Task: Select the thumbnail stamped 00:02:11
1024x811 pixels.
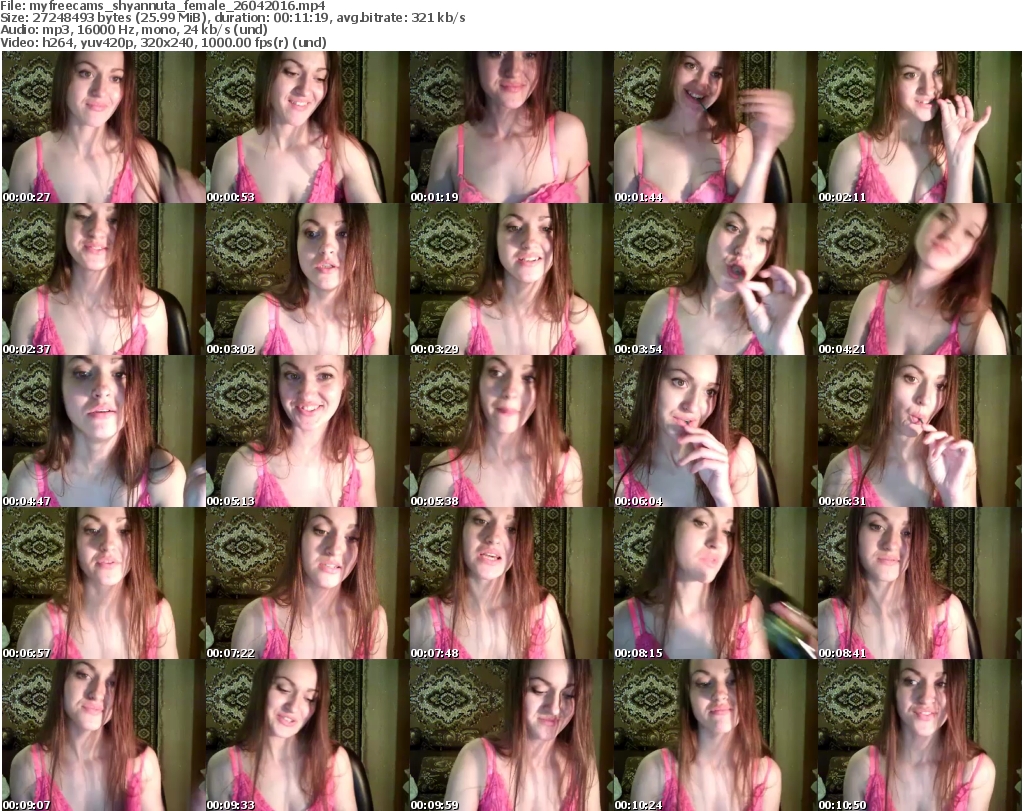Action: tap(920, 127)
